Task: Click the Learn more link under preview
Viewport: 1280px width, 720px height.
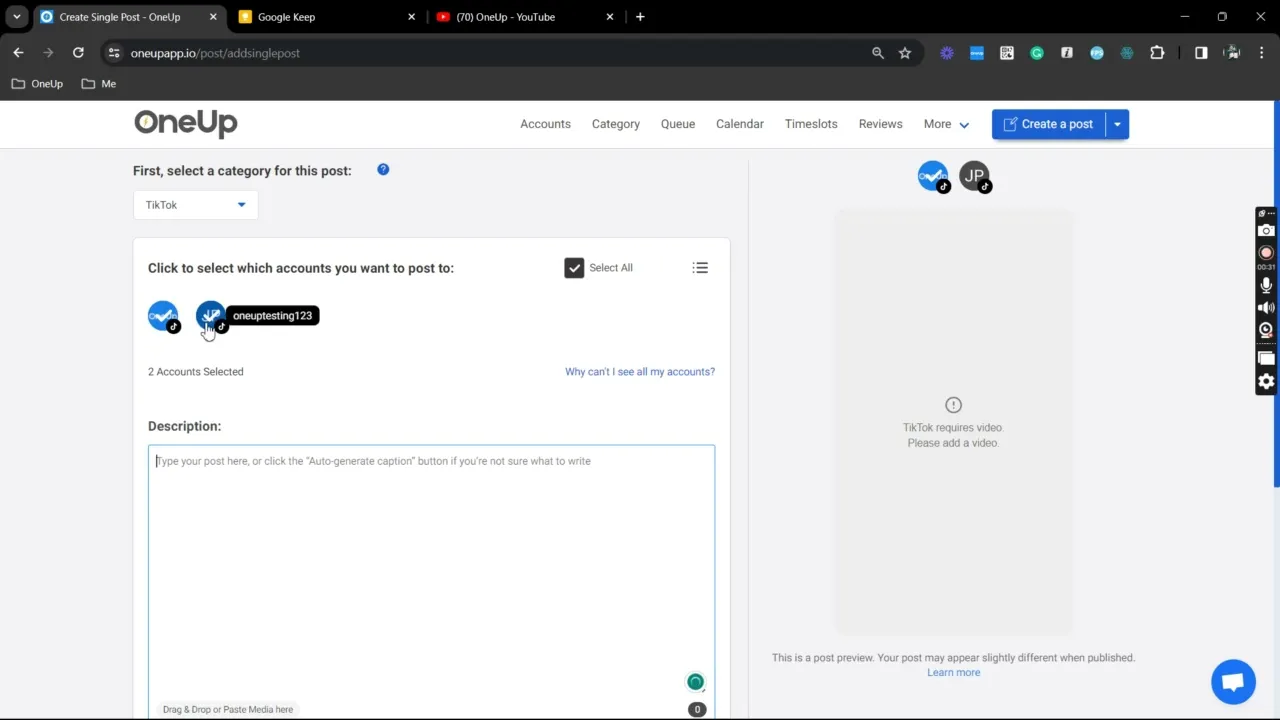Action: click(954, 672)
